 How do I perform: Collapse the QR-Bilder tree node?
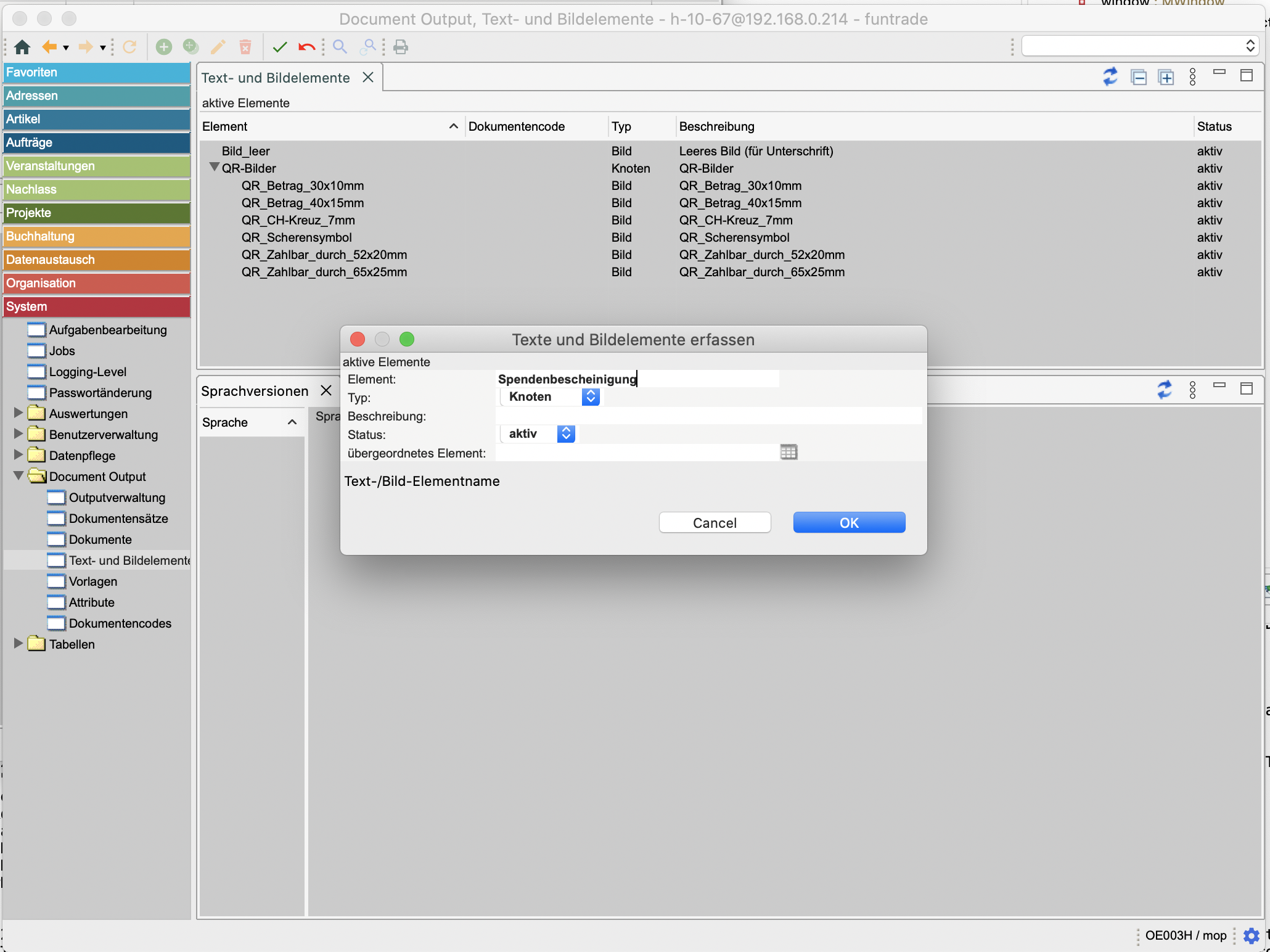pyautogui.click(x=214, y=167)
